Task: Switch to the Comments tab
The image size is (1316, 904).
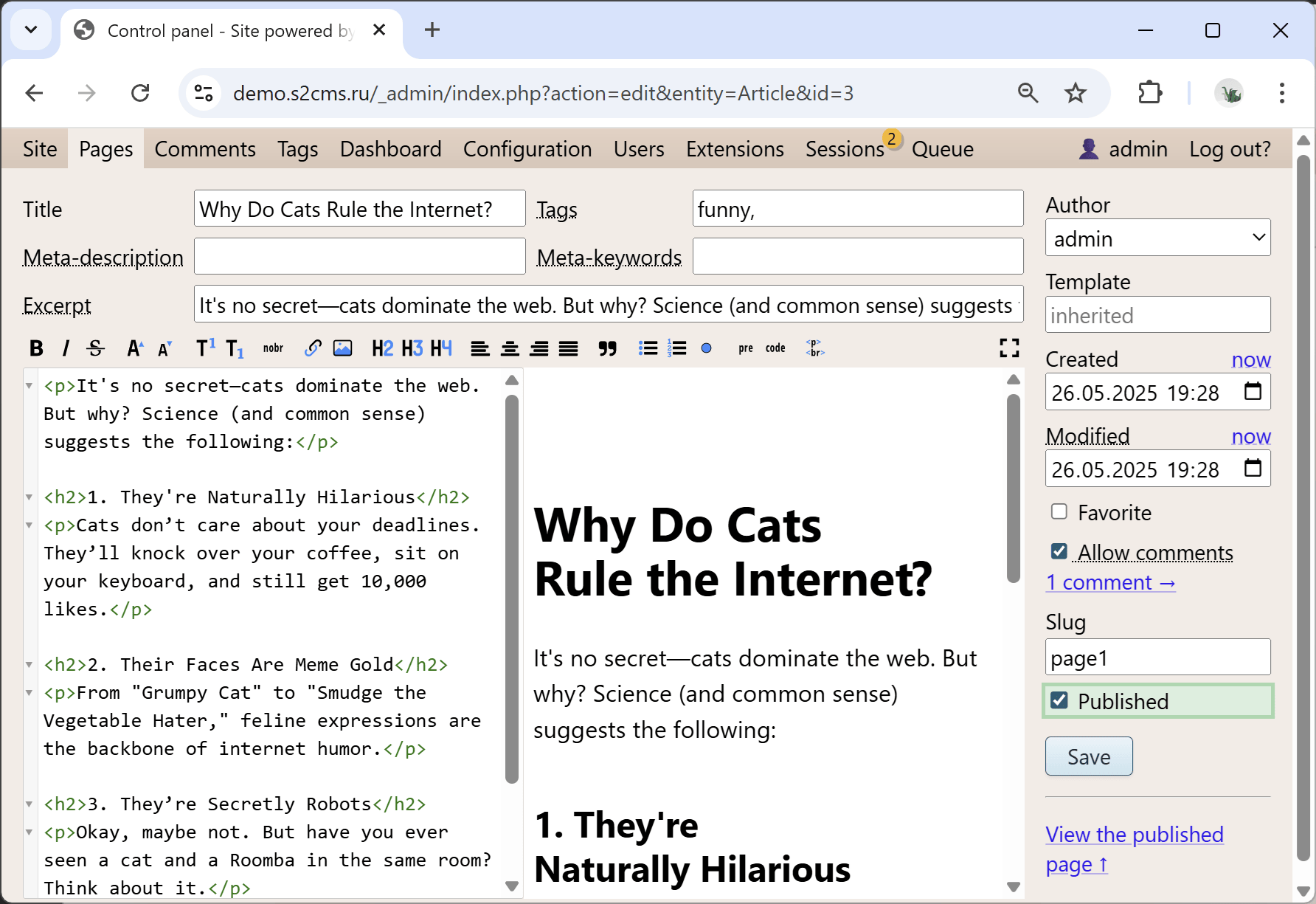Action: [x=205, y=149]
